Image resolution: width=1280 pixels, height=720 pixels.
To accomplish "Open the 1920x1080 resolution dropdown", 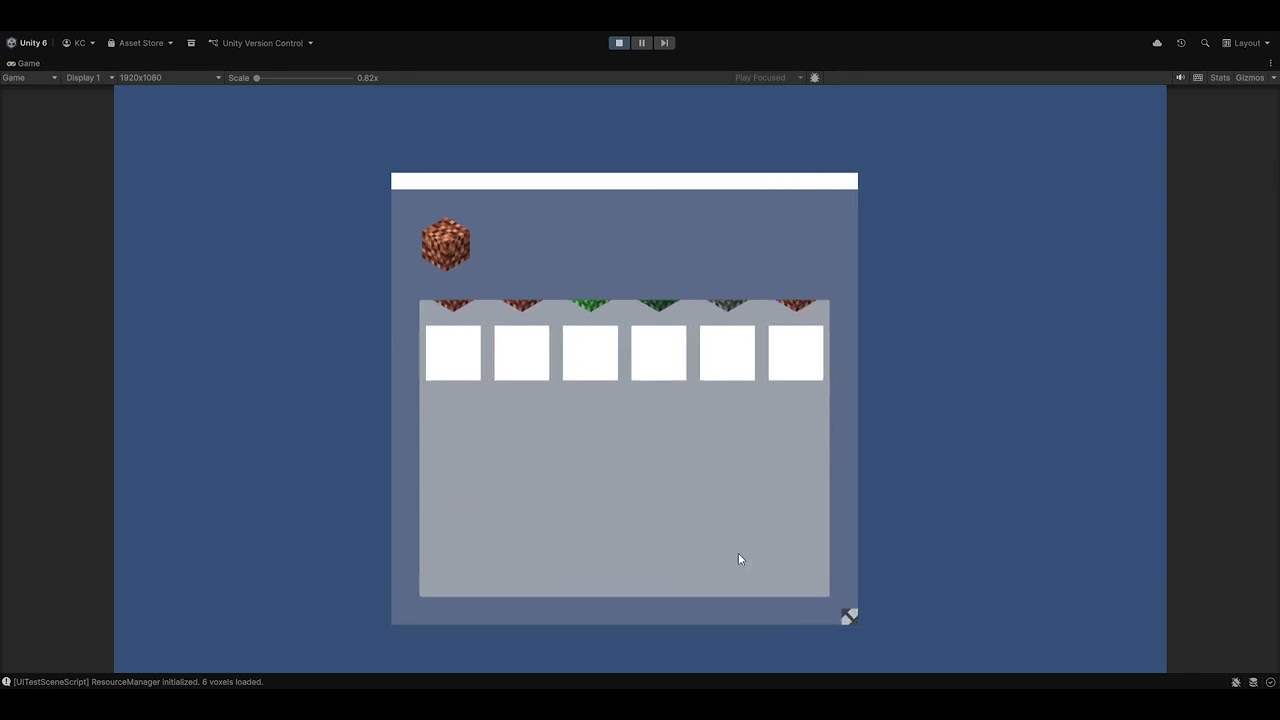I will click(x=170, y=78).
